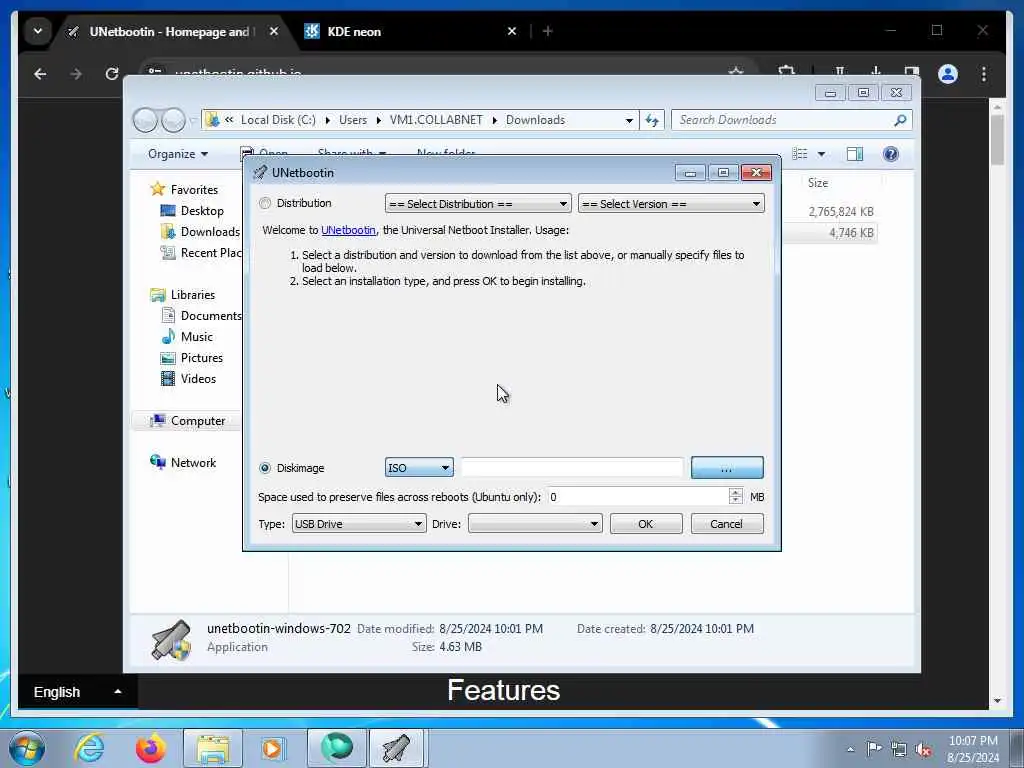Open the Drive selection dropdown
Image resolution: width=1024 pixels, height=768 pixels.
[535, 524]
